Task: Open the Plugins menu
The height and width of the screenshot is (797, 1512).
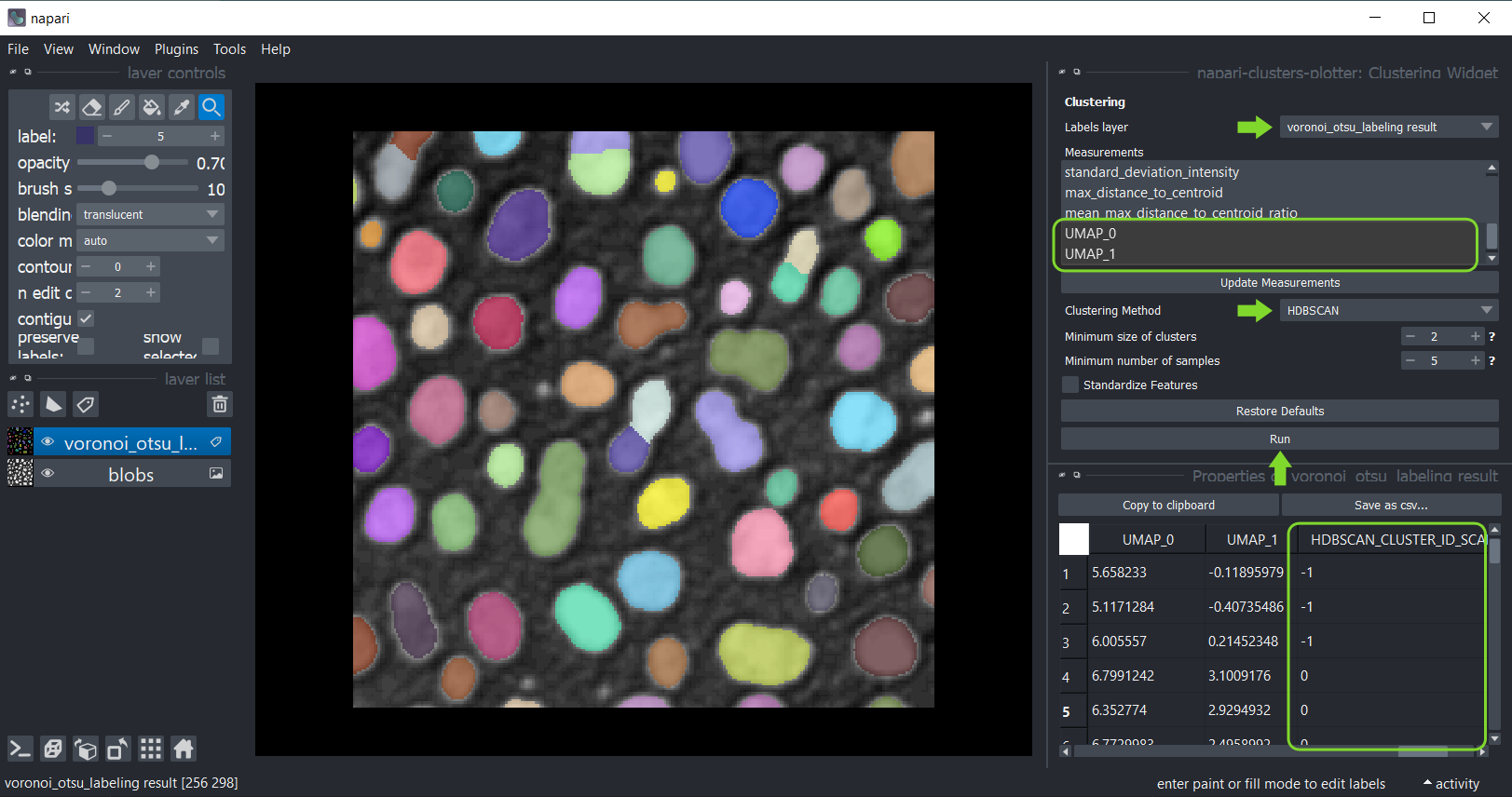Action: [176, 49]
